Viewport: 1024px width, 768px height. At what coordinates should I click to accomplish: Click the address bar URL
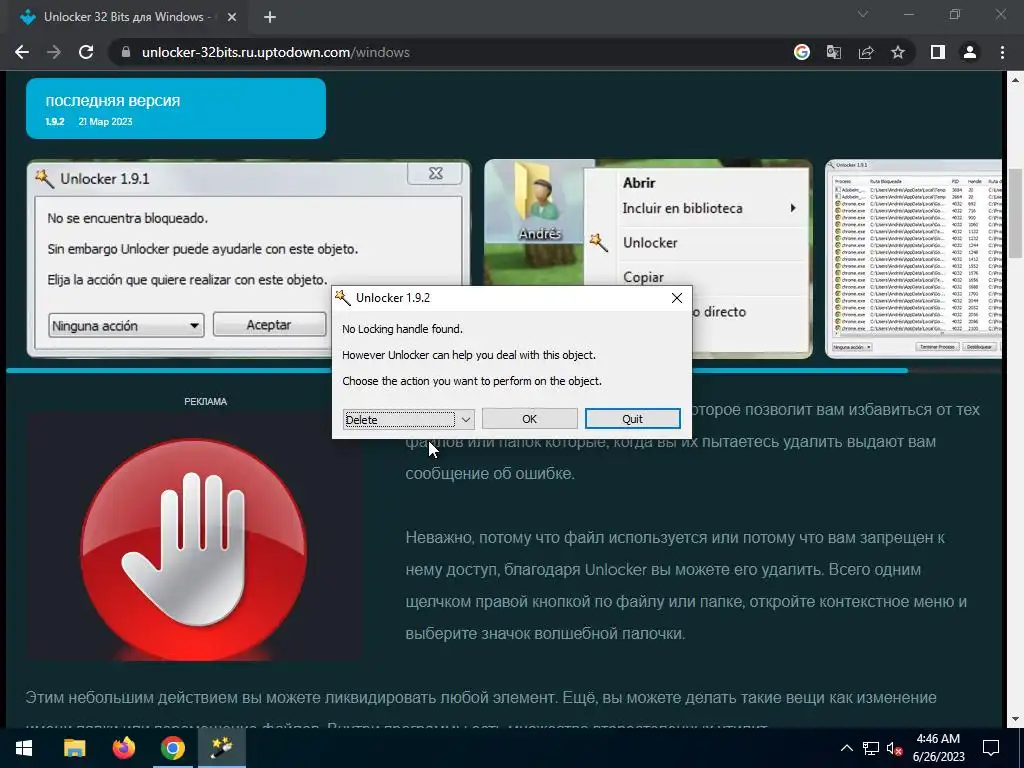[x=276, y=52]
